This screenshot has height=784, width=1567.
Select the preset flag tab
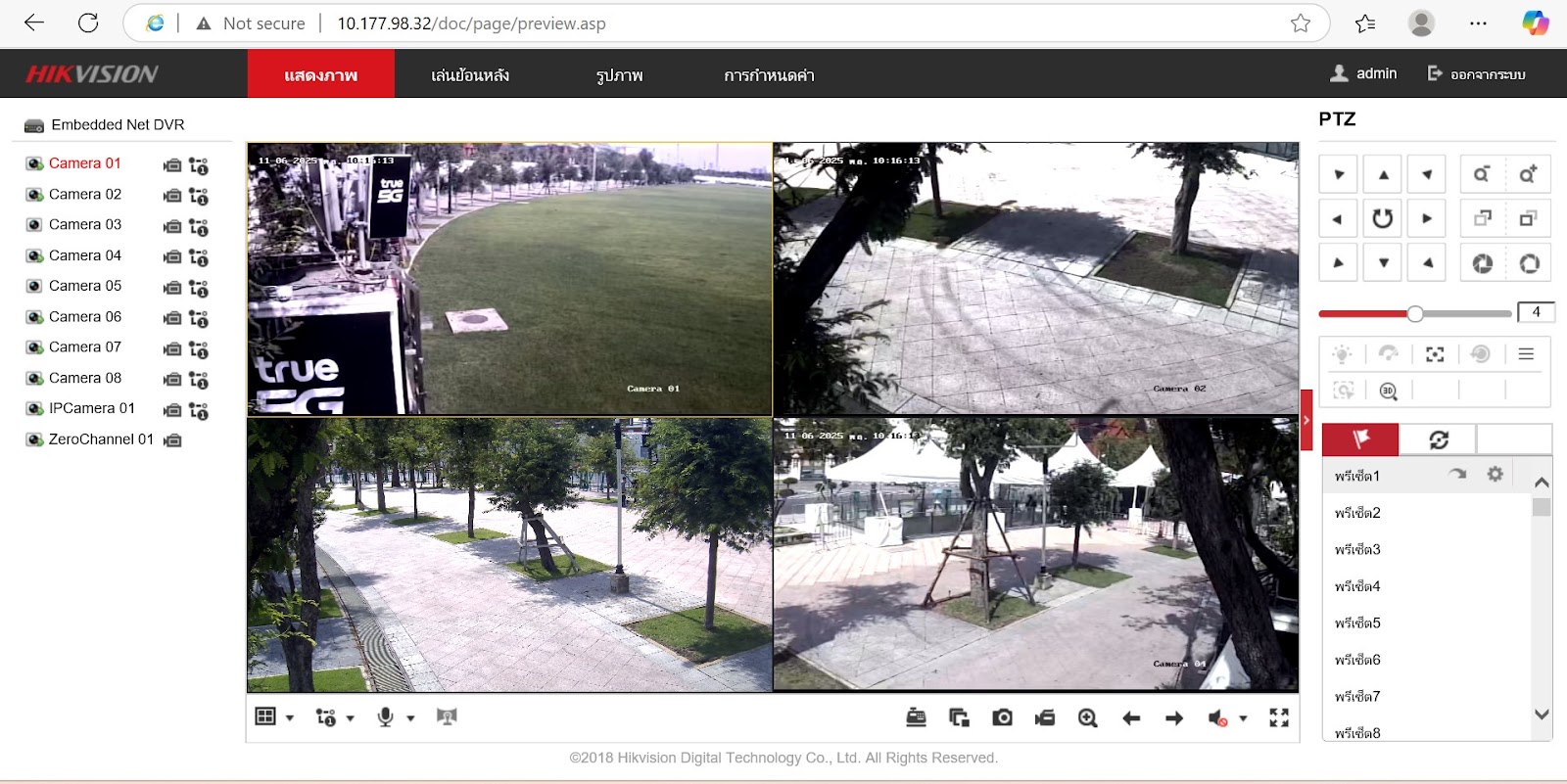(1360, 439)
